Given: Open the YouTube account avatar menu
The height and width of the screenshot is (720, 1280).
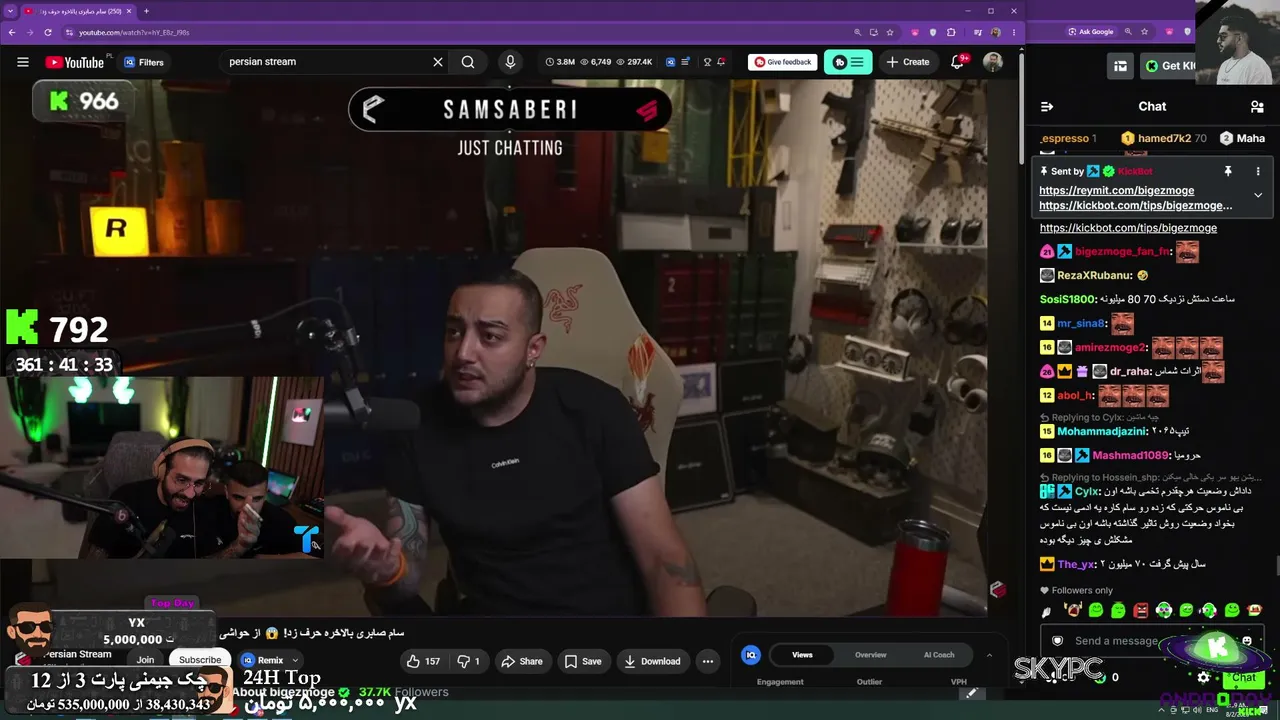Looking at the screenshot, I should pyautogui.click(x=993, y=62).
